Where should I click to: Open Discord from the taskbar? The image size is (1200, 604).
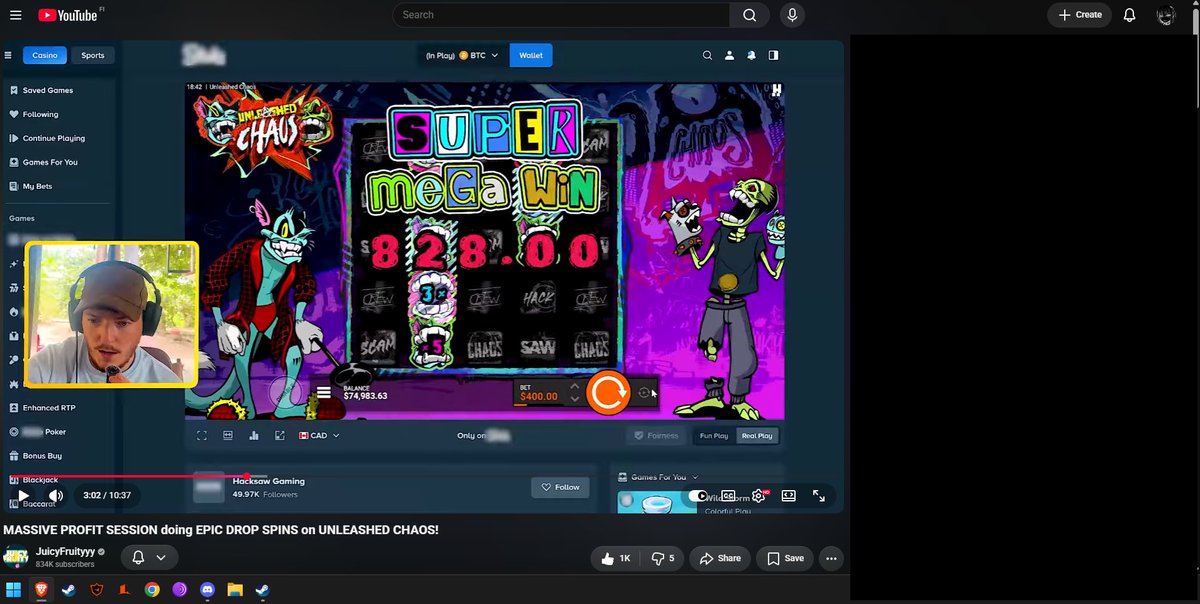[207, 589]
